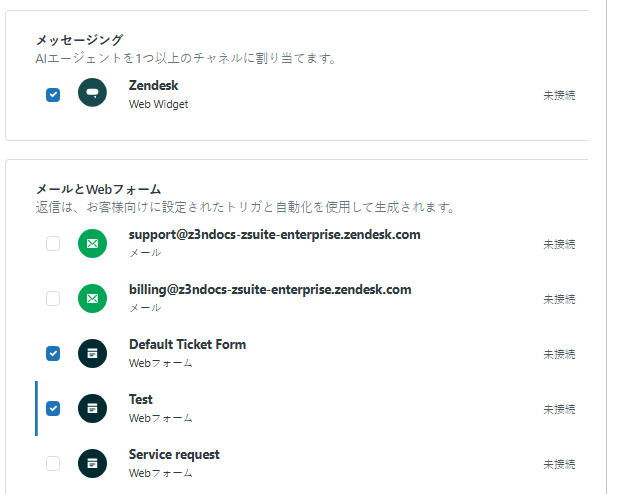Uncheck the Default Ticket Form checkbox
This screenshot has height=494, width=618.
pyautogui.click(x=53, y=353)
